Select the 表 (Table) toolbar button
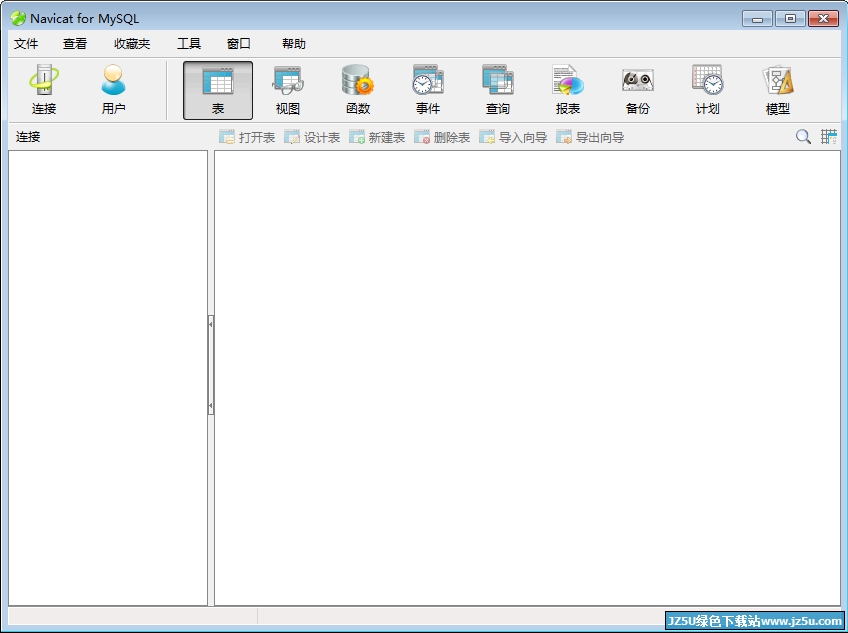Image resolution: width=848 pixels, height=633 pixels. tap(218, 90)
